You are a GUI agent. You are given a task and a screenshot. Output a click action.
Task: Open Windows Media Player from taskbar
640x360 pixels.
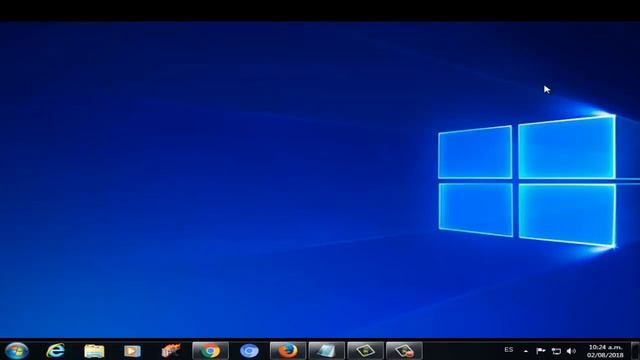tap(132, 351)
